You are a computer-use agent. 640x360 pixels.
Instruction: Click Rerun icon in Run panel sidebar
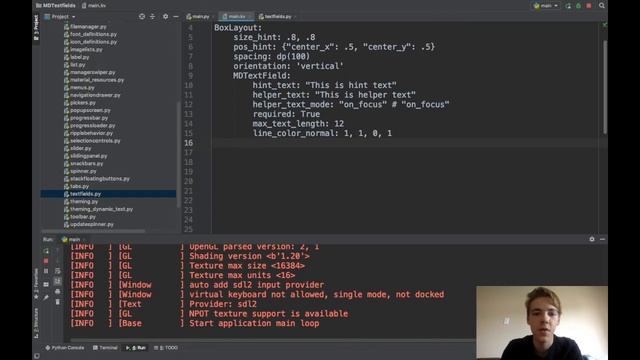(46, 251)
